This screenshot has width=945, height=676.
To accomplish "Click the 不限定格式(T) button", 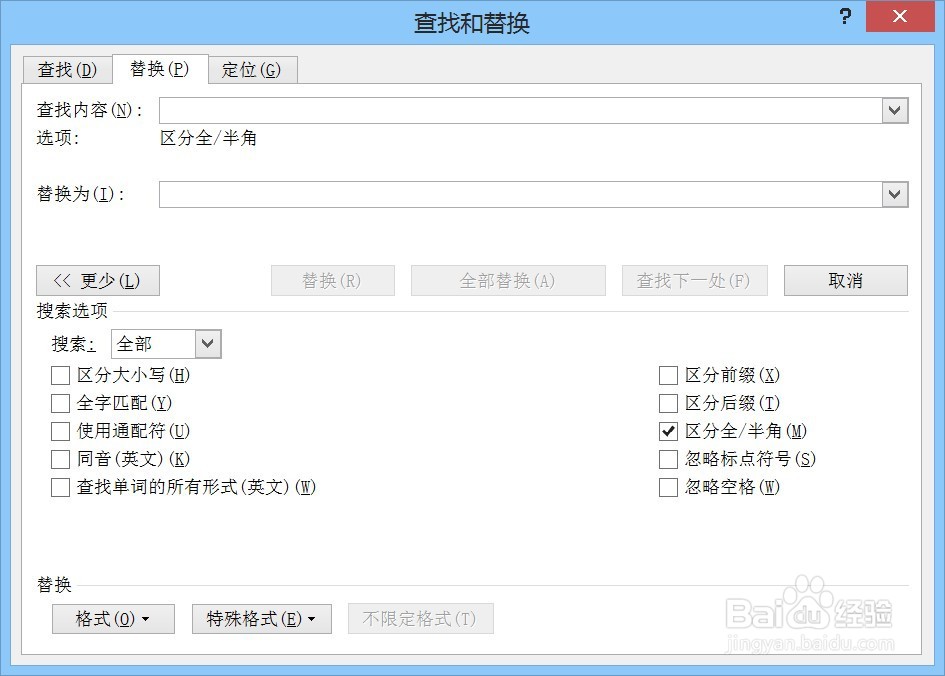I will click(421, 619).
